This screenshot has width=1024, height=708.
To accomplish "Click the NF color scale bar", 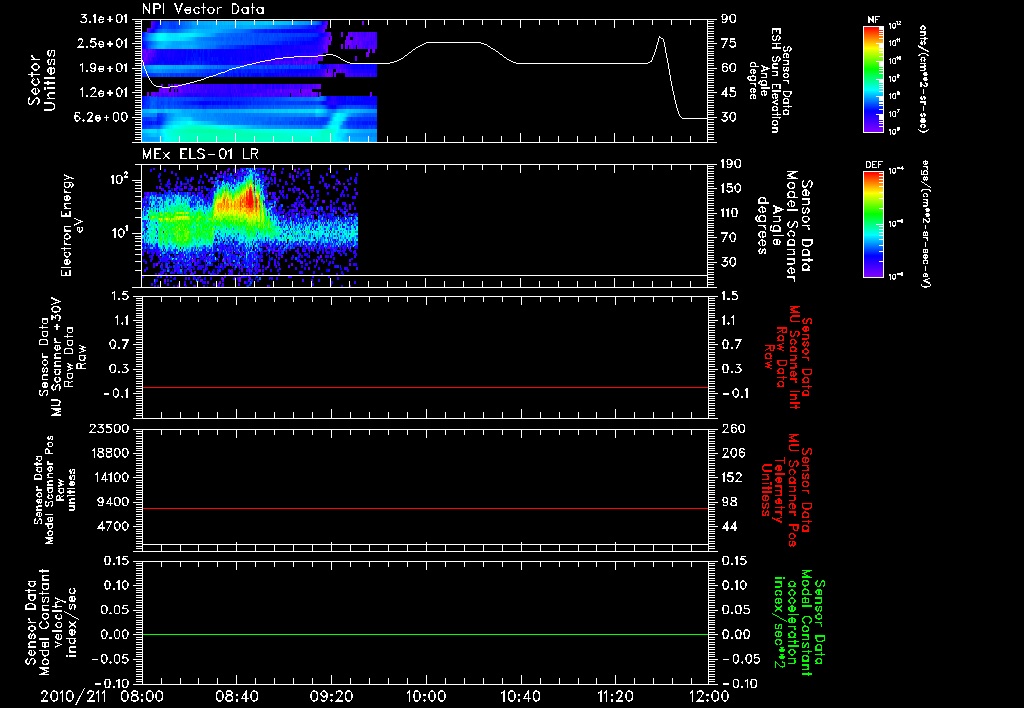I will [x=874, y=78].
